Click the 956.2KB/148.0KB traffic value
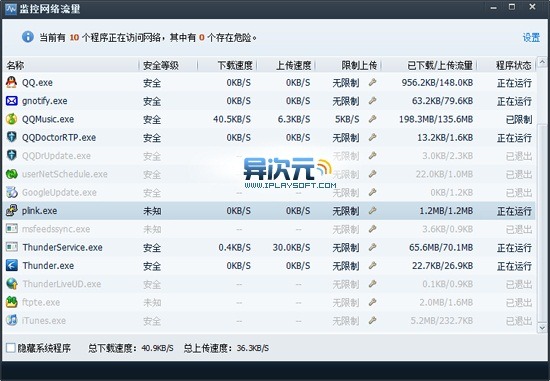The width and height of the screenshot is (550, 381). (437, 83)
